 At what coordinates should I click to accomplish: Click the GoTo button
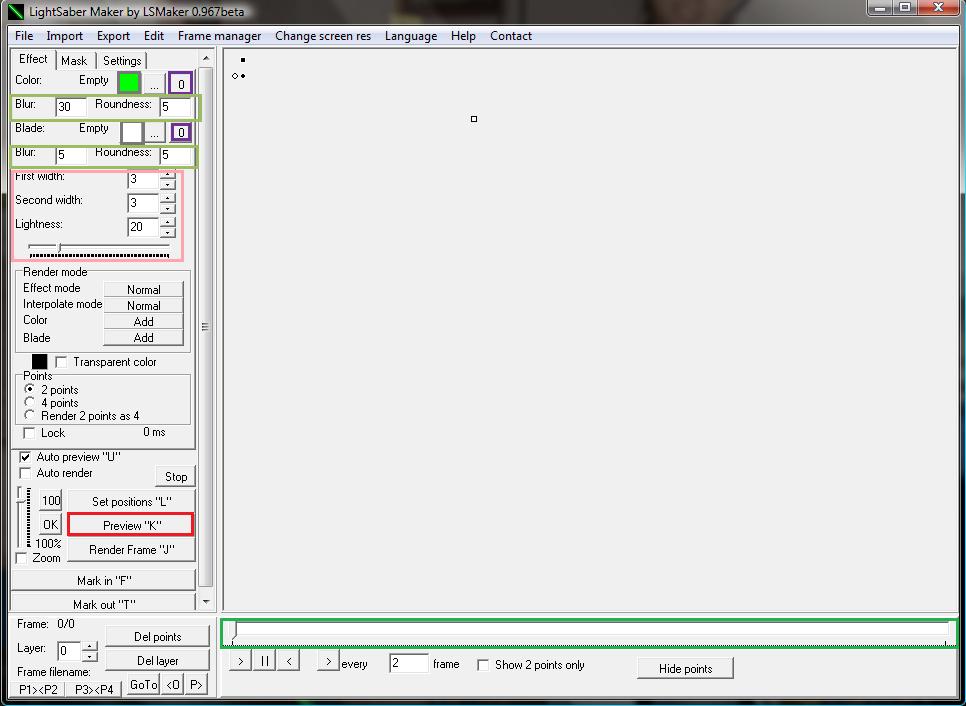point(144,684)
